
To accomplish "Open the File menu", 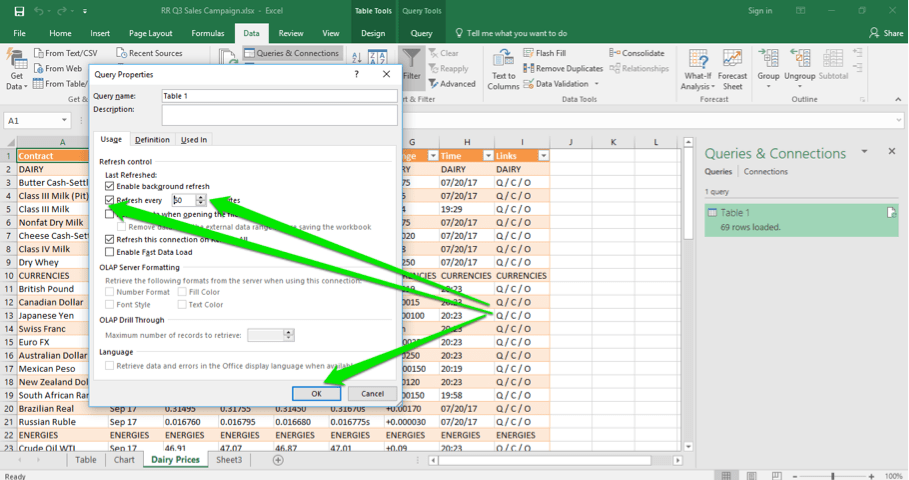I will point(19,33).
